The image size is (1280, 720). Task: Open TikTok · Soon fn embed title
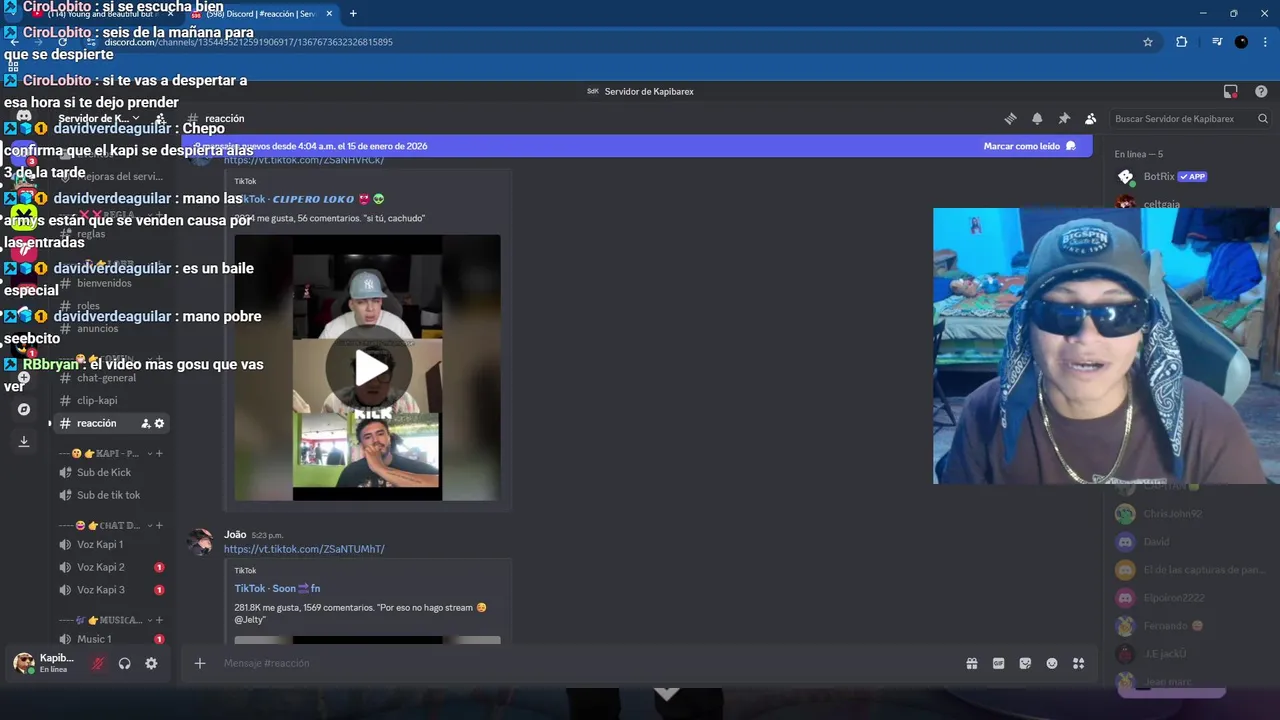pyautogui.click(x=277, y=588)
